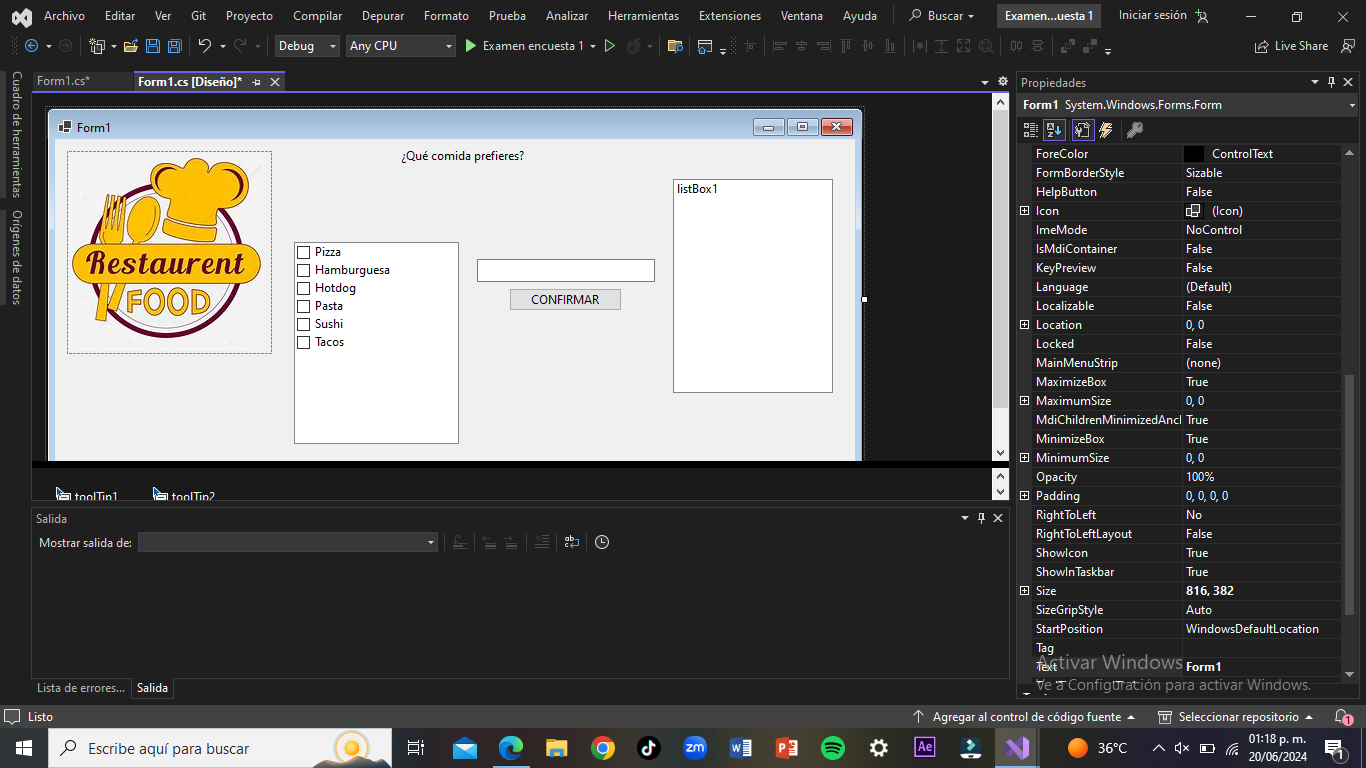The height and width of the screenshot is (768, 1366).
Task: Start without debugging using hollow play icon
Action: [x=609, y=46]
